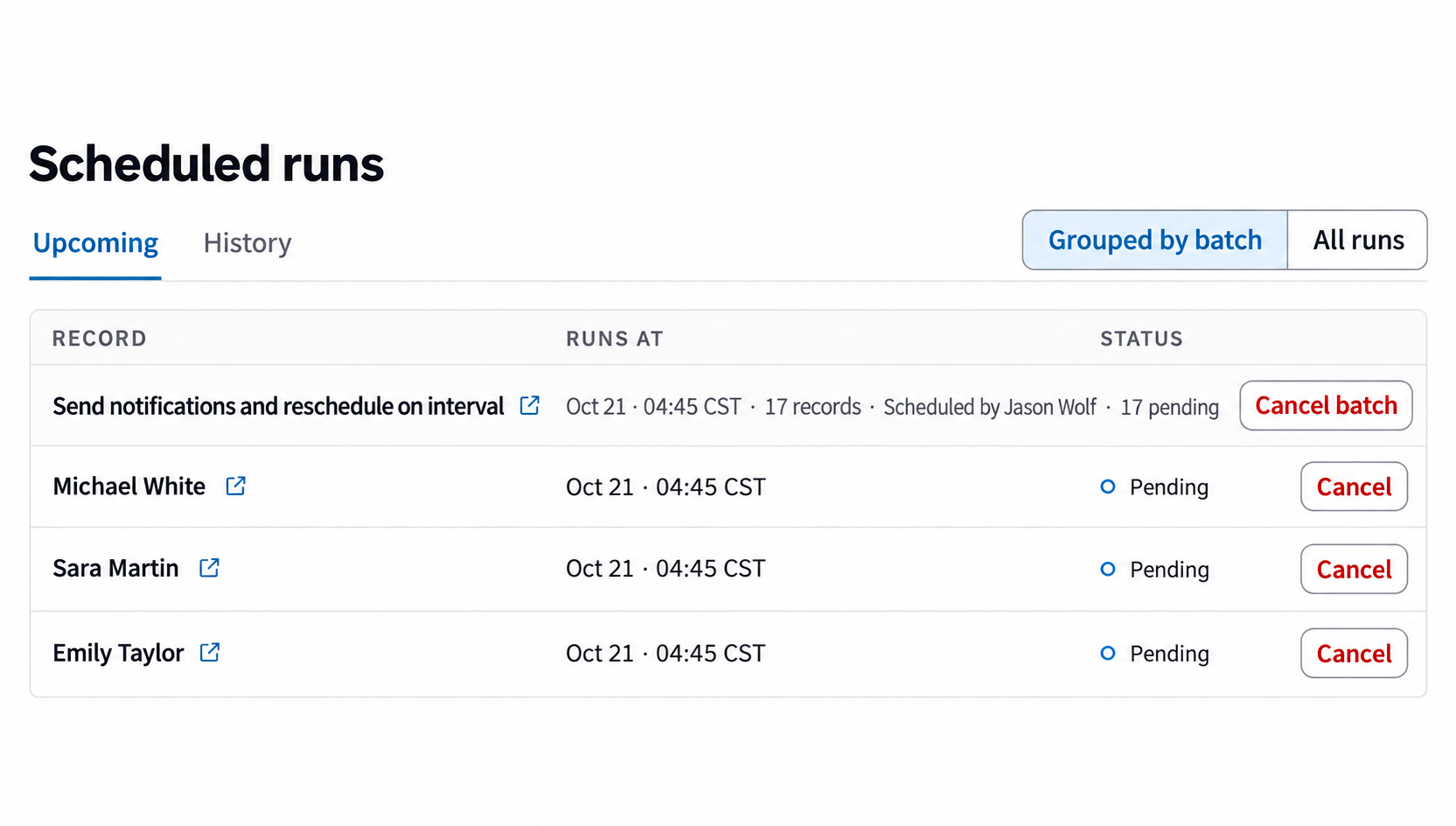
Task: Open external link icon for the notifications batch
Action: 529,405
